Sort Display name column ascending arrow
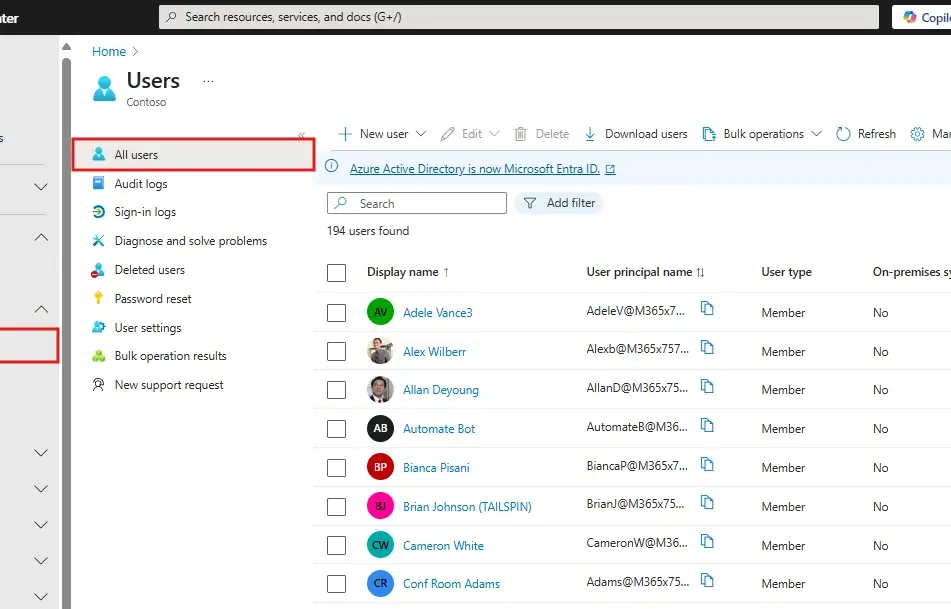The height and width of the screenshot is (609, 951). pos(446,272)
